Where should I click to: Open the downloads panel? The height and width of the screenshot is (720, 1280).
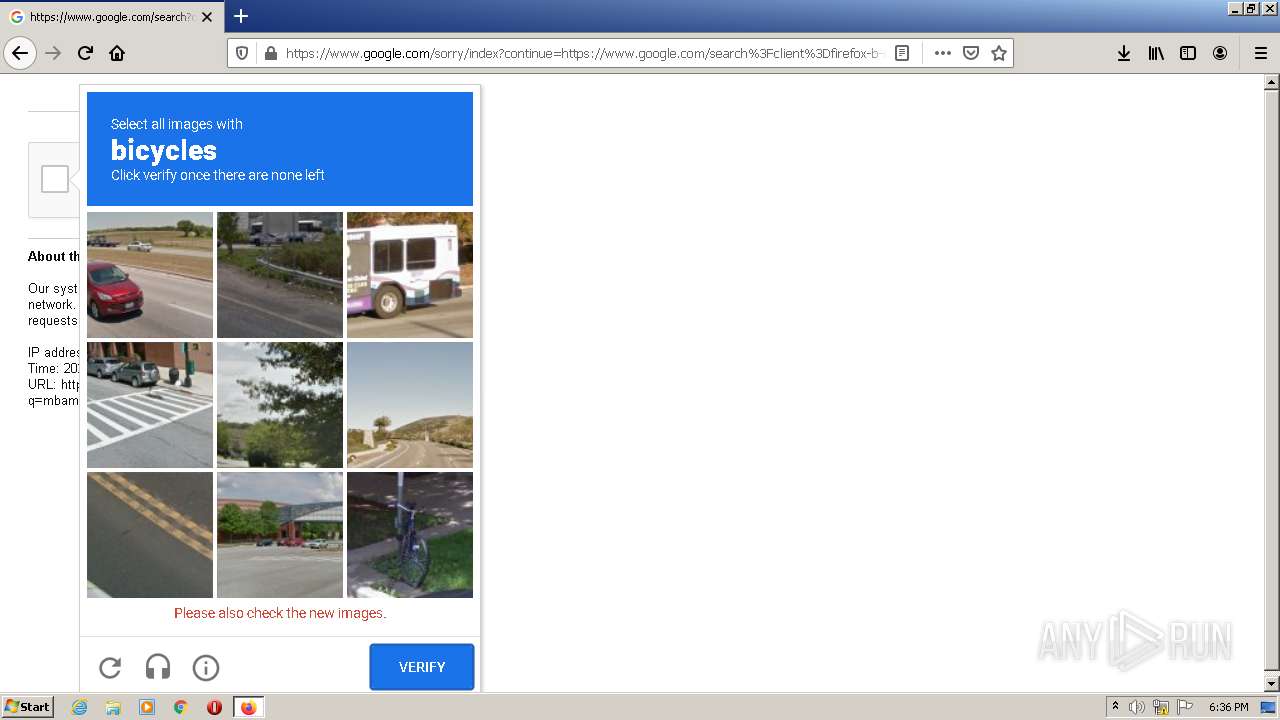pyautogui.click(x=1124, y=53)
